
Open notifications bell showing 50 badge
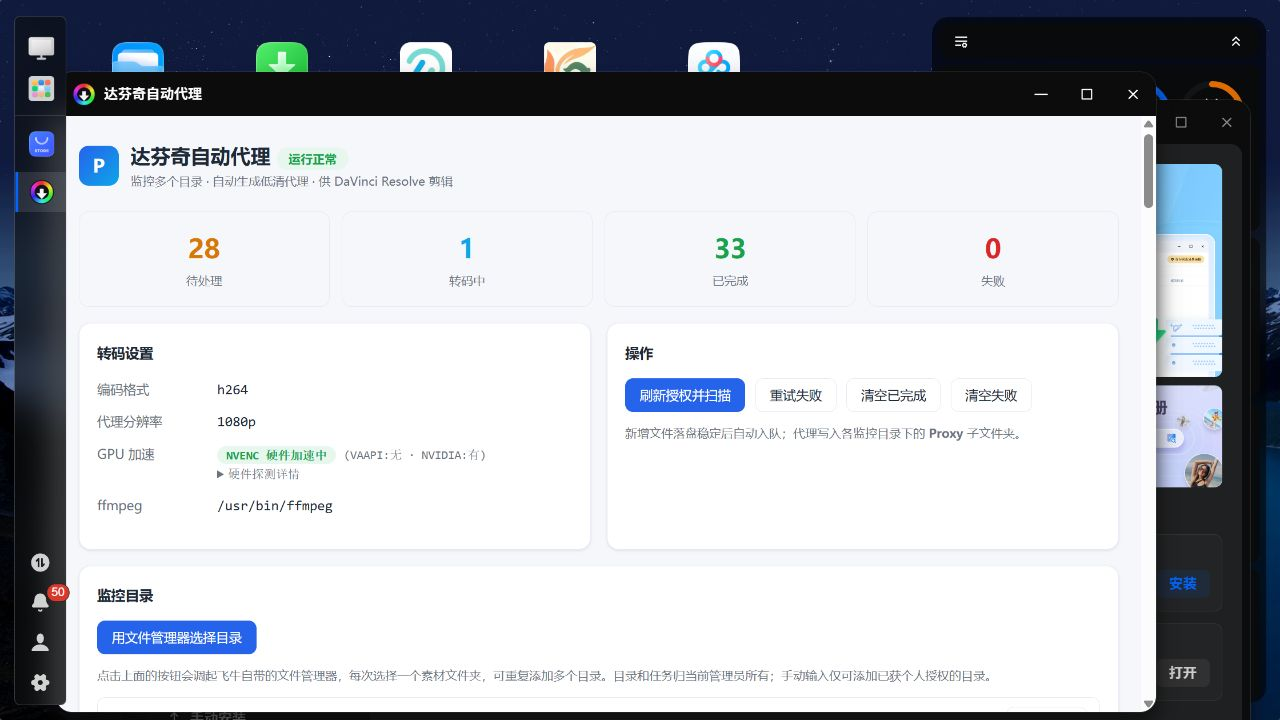tap(41, 602)
